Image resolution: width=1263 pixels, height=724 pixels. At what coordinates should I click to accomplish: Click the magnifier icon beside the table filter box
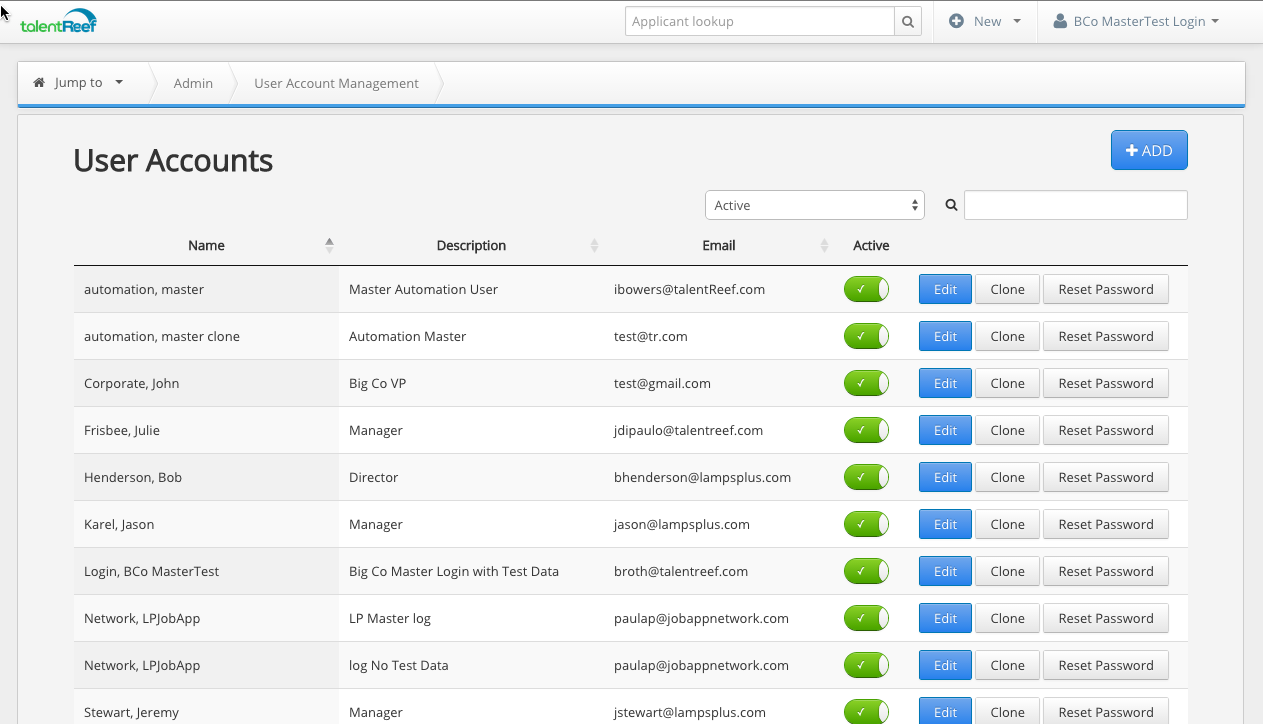pyautogui.click(x=950, y=204)
